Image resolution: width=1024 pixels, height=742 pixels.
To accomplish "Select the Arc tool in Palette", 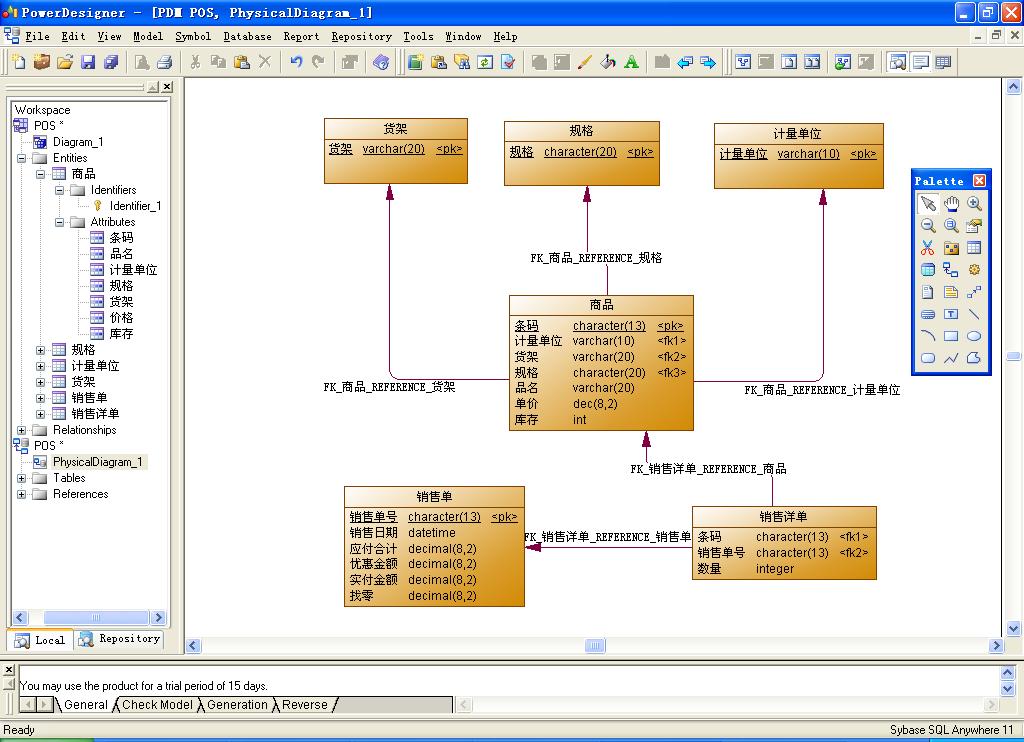I will 927,336.
